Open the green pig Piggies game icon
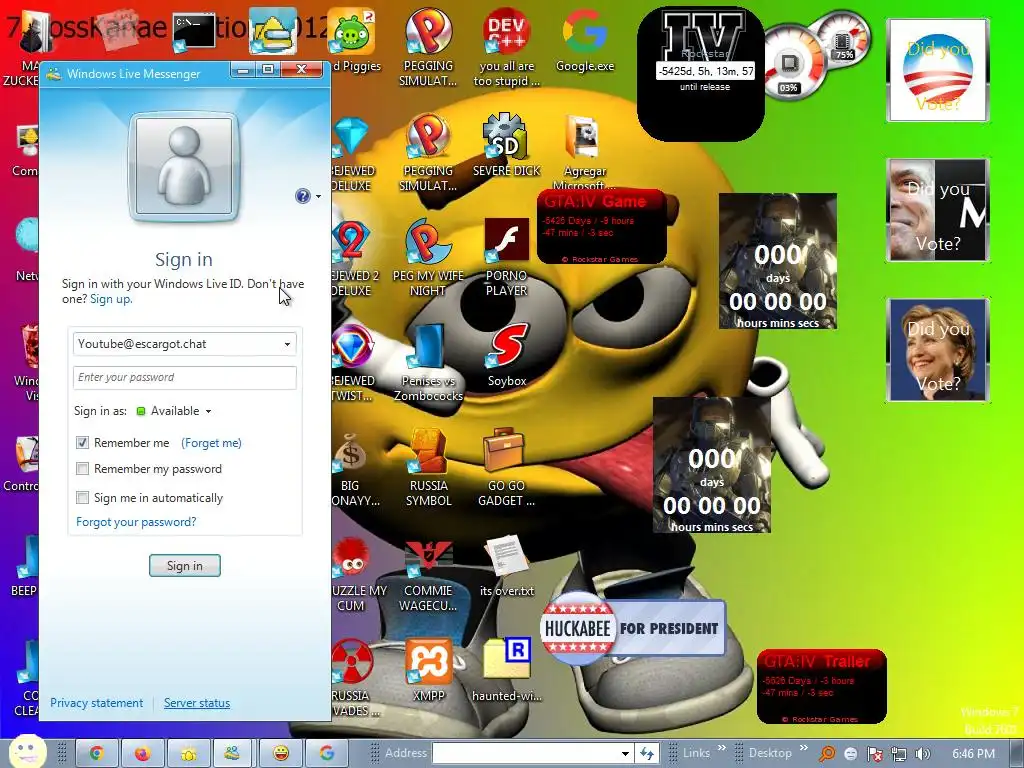This screenshot has height=768, width=1024. pyautogui.click(x=353, y=39)
